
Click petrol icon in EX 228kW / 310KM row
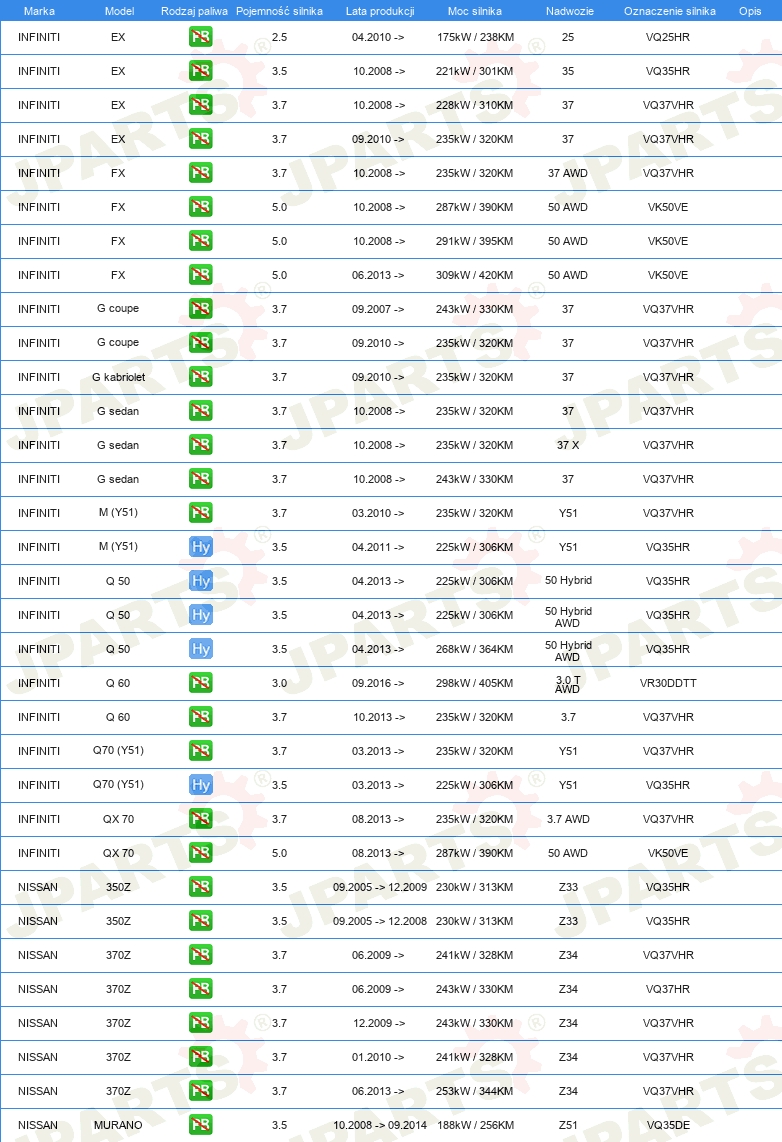[200, 105]
